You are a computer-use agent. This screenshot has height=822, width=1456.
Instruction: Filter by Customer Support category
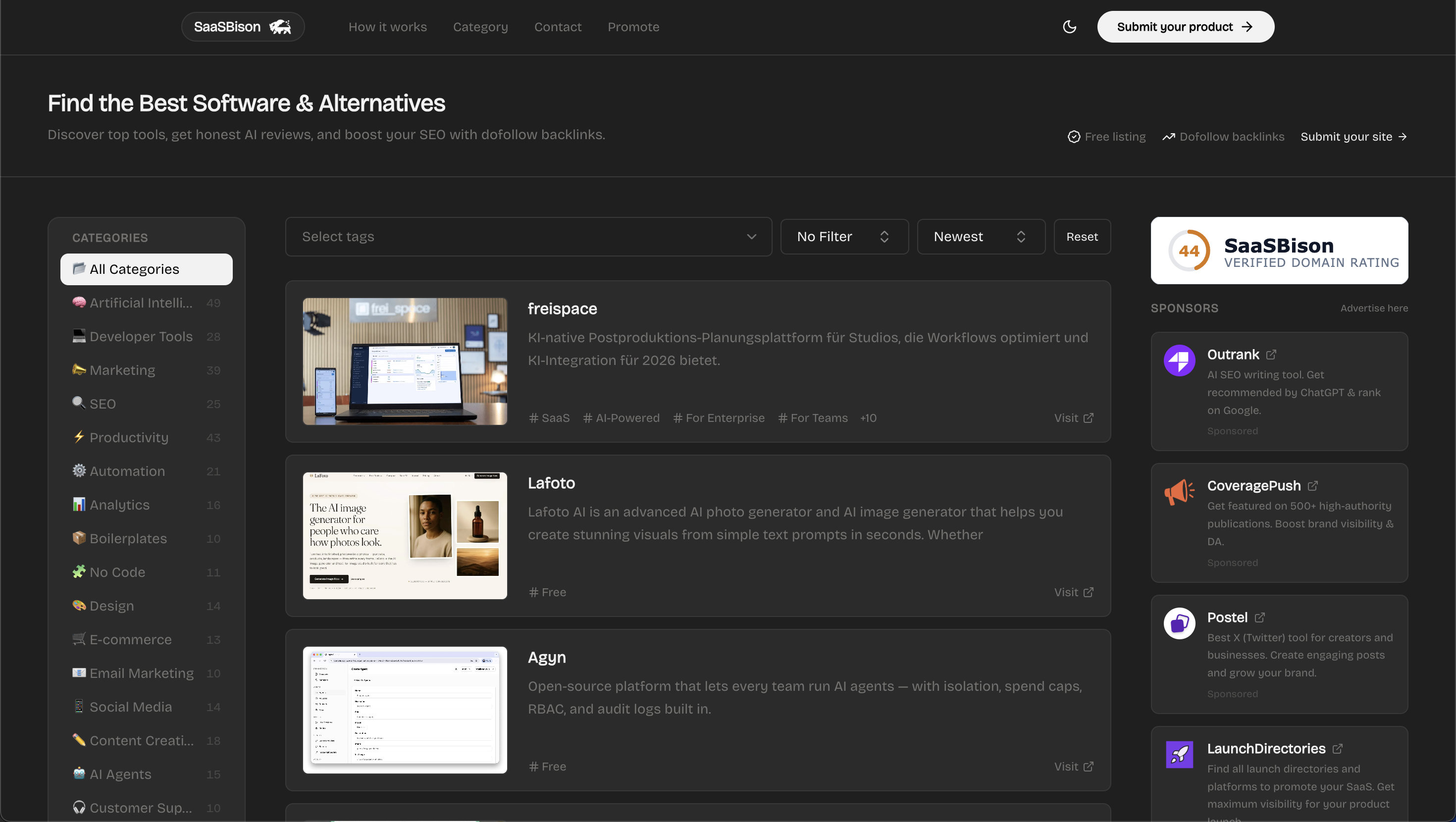tap(147, 807)
